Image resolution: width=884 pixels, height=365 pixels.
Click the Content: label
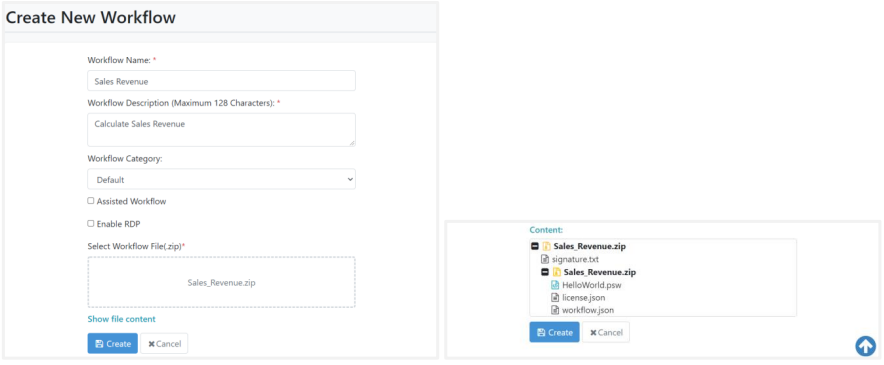coord(546,230)
